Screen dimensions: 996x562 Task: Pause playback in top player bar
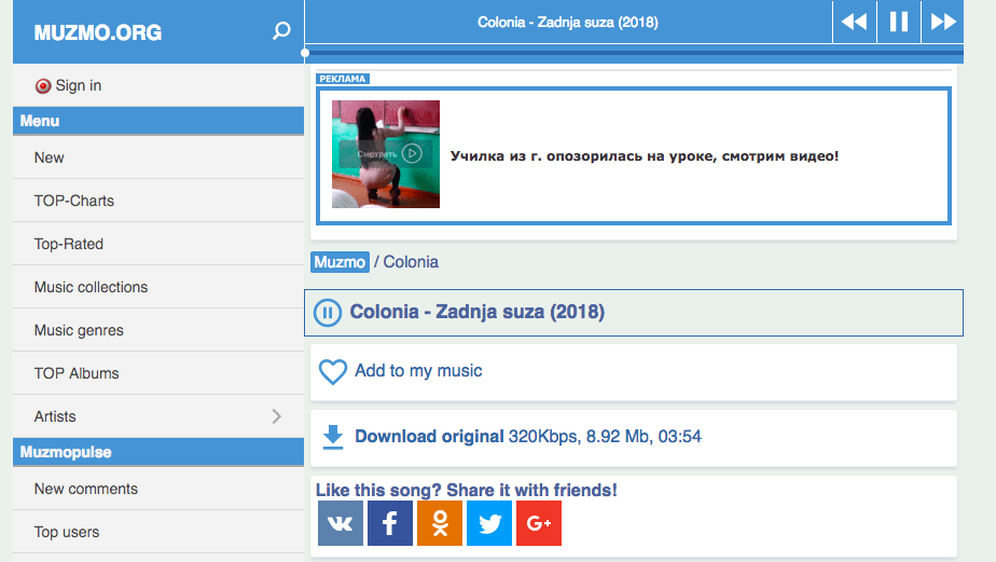point(899,22)
